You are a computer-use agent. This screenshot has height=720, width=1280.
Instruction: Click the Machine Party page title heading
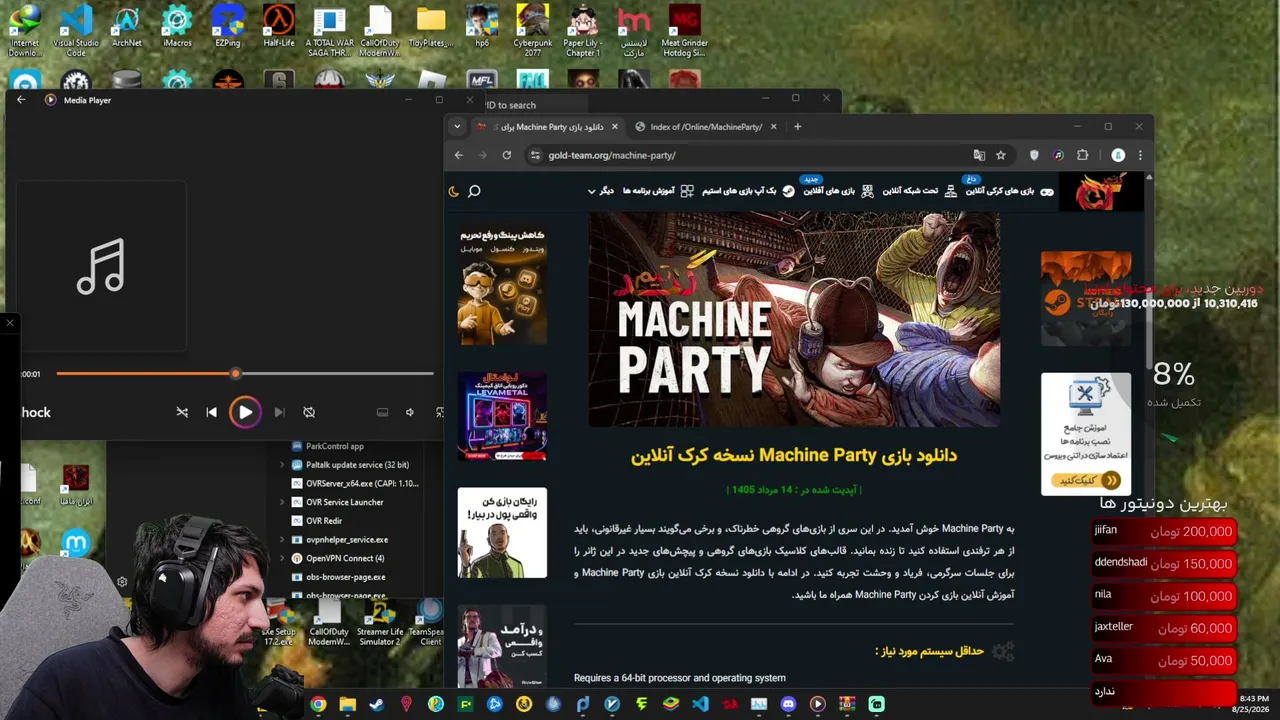[794, 455]
